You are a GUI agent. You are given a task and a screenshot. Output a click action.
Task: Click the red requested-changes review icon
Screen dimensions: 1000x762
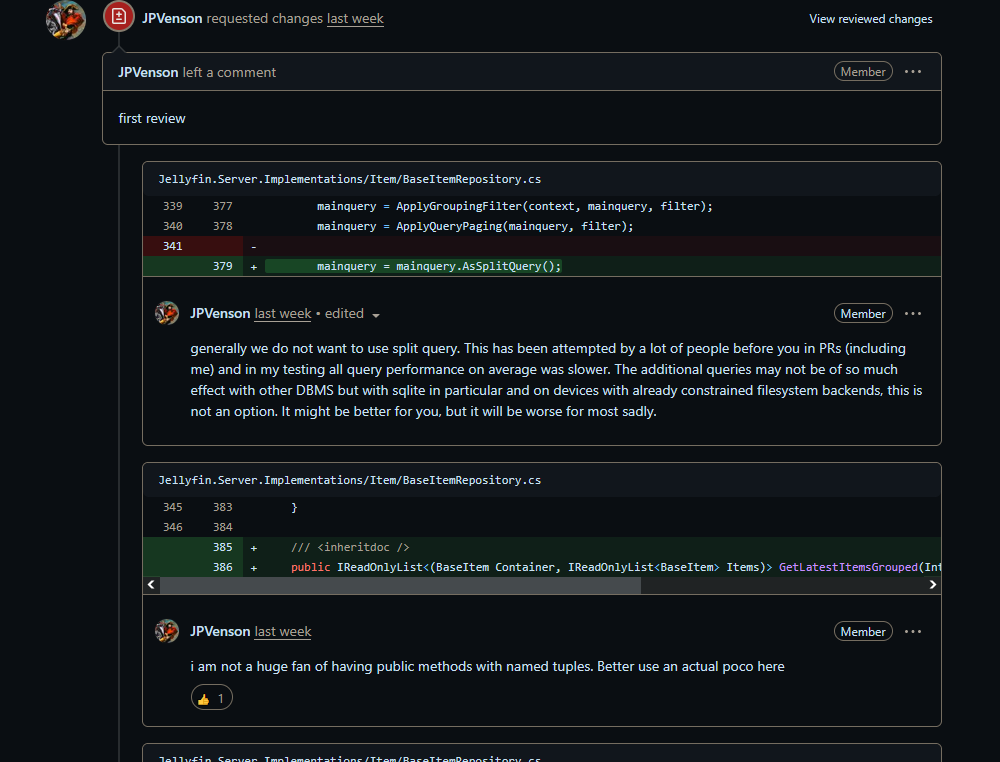(119, 17)
